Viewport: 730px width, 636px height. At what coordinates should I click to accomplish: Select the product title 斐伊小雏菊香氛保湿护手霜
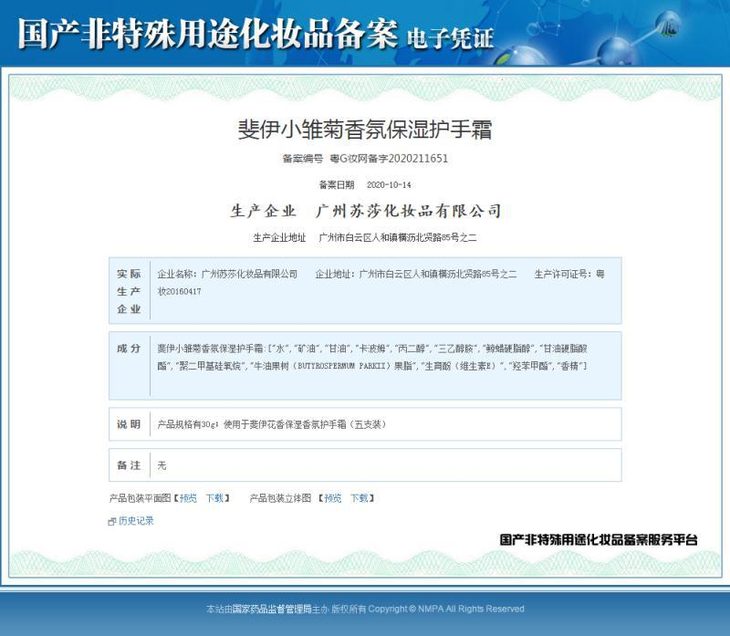point(365,129)
